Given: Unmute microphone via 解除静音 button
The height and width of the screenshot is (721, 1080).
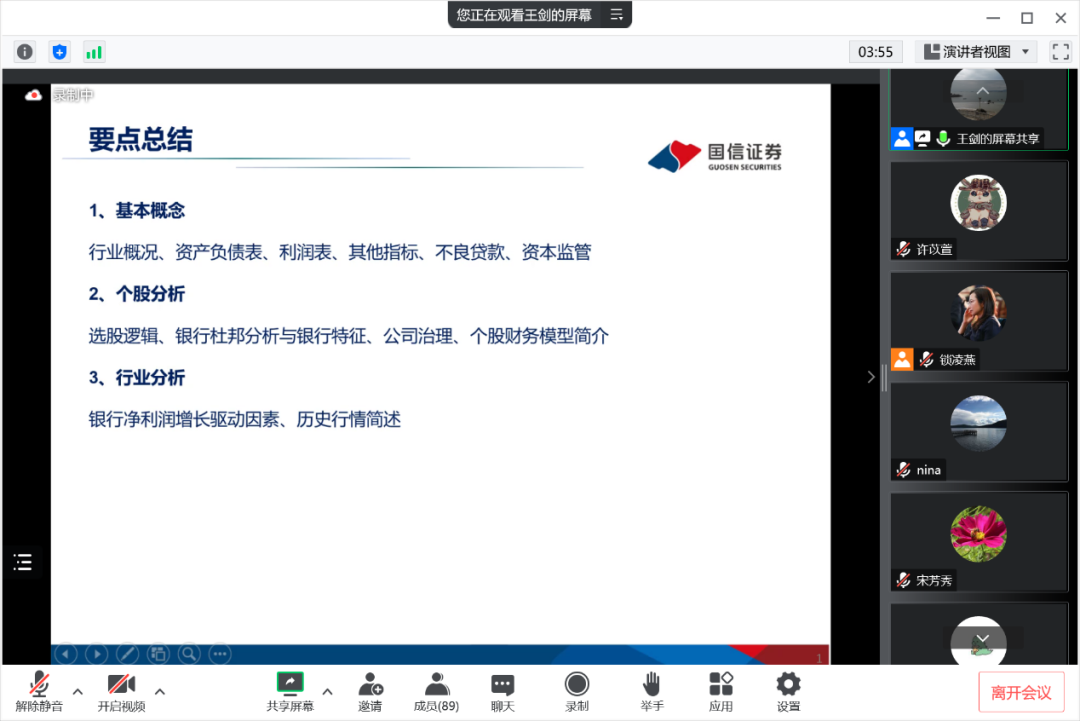Looking at the screenshot, I should tap(39, 691).
